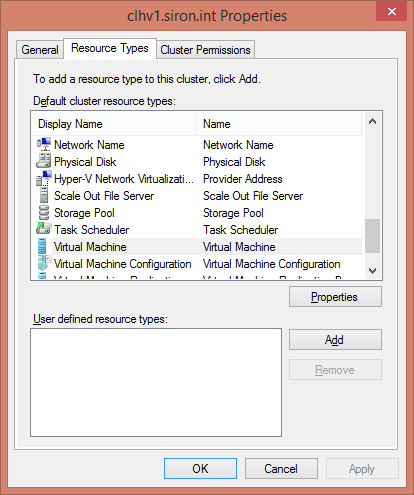Click the Task Scheduler resource icon

point(44,229)
